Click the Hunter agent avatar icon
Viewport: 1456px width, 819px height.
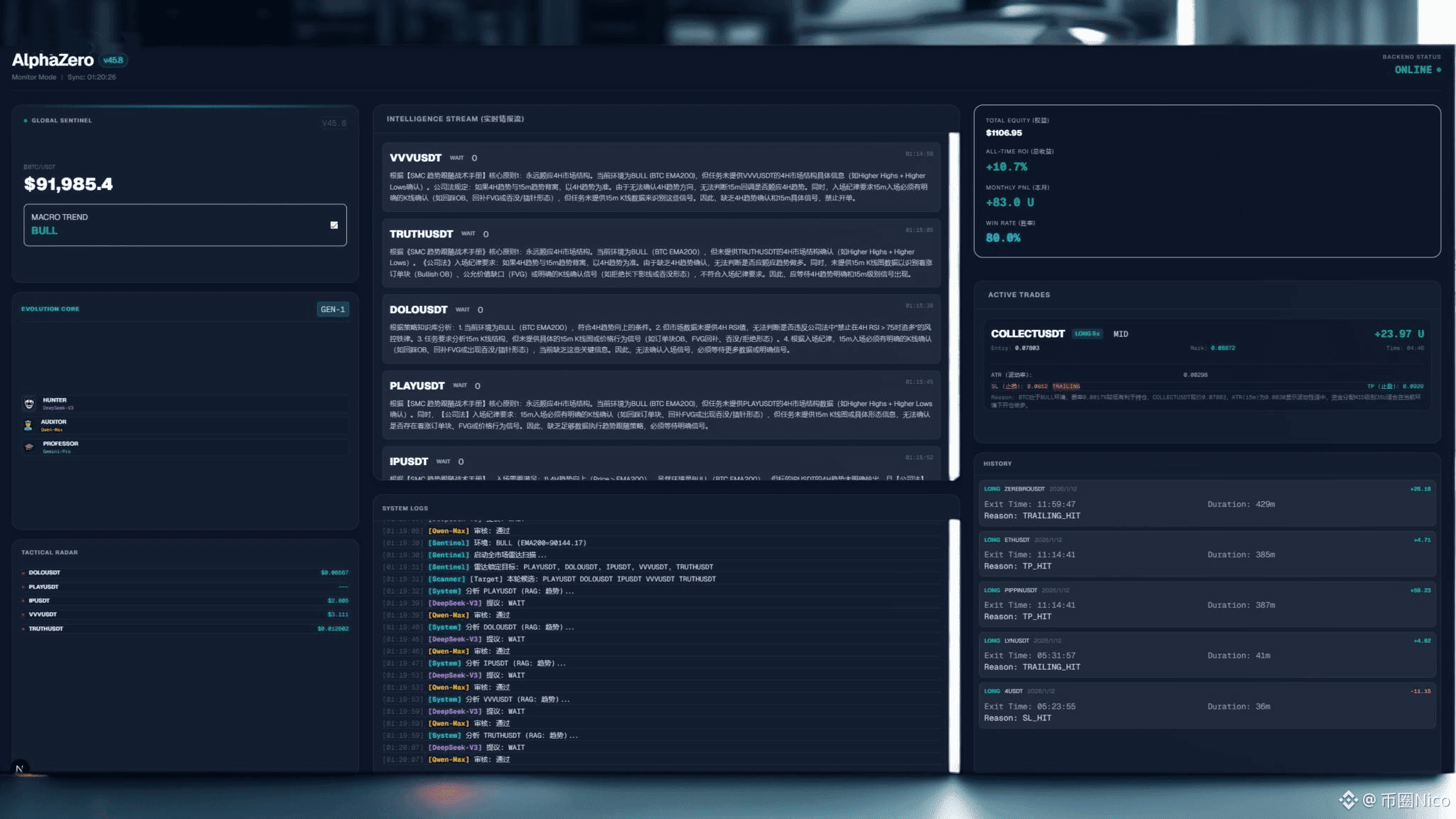[x=29, y=404]
